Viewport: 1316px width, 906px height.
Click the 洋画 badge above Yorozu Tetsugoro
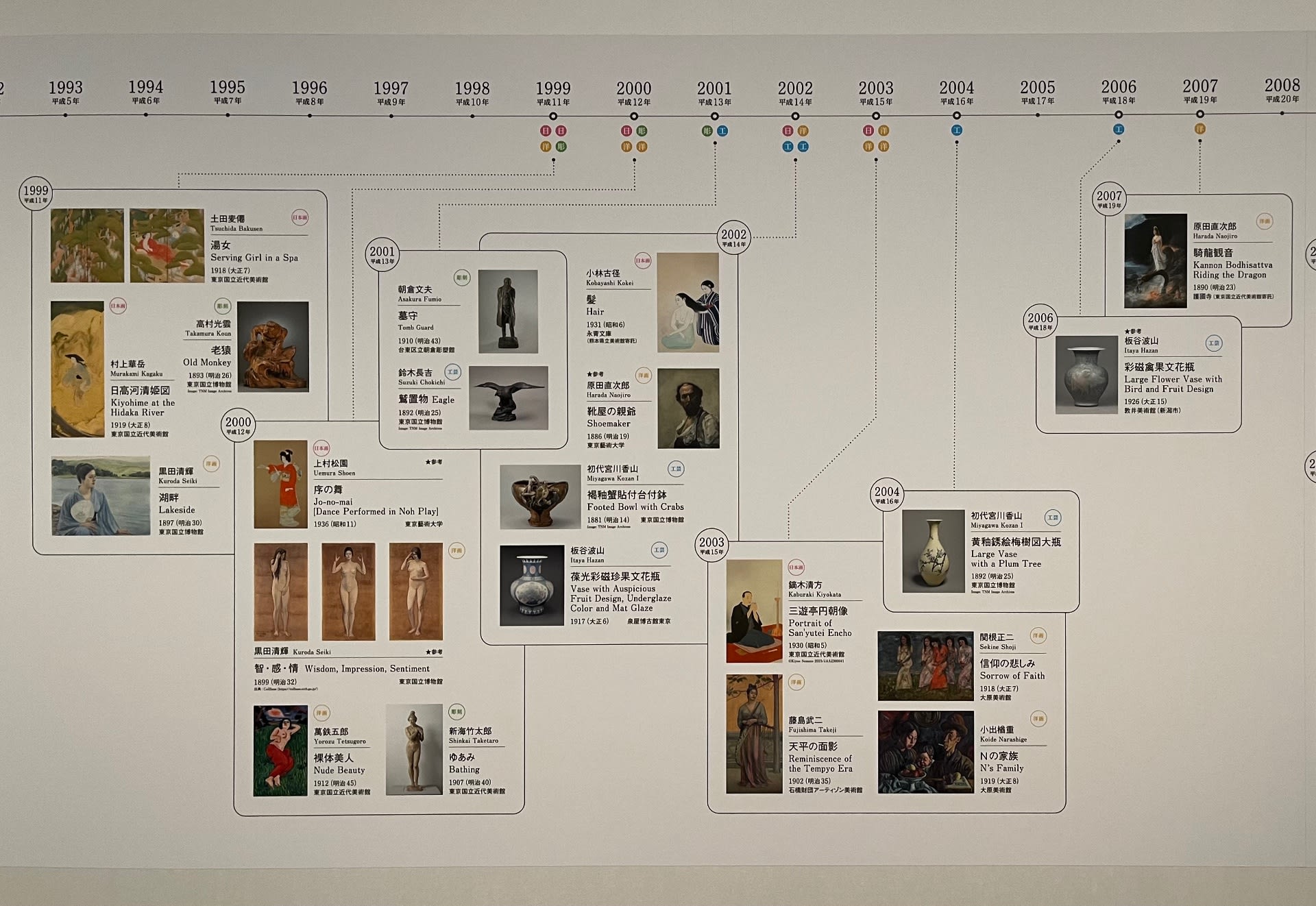[321, 713]
